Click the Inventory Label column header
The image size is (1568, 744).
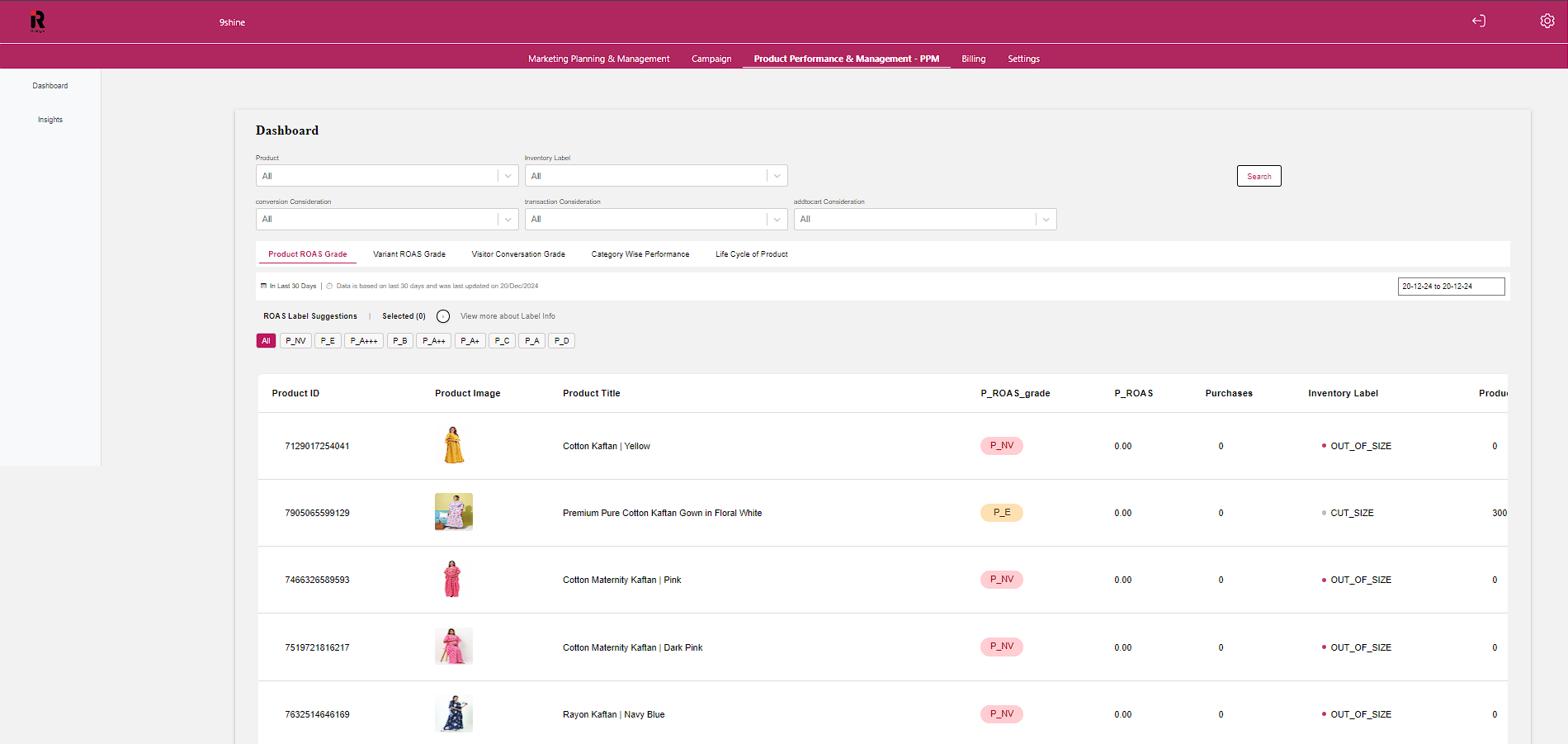coord(1343,393)
